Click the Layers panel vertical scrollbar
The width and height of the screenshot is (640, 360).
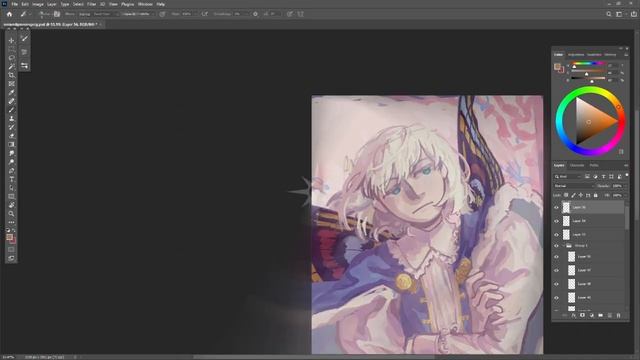(627, 218)
